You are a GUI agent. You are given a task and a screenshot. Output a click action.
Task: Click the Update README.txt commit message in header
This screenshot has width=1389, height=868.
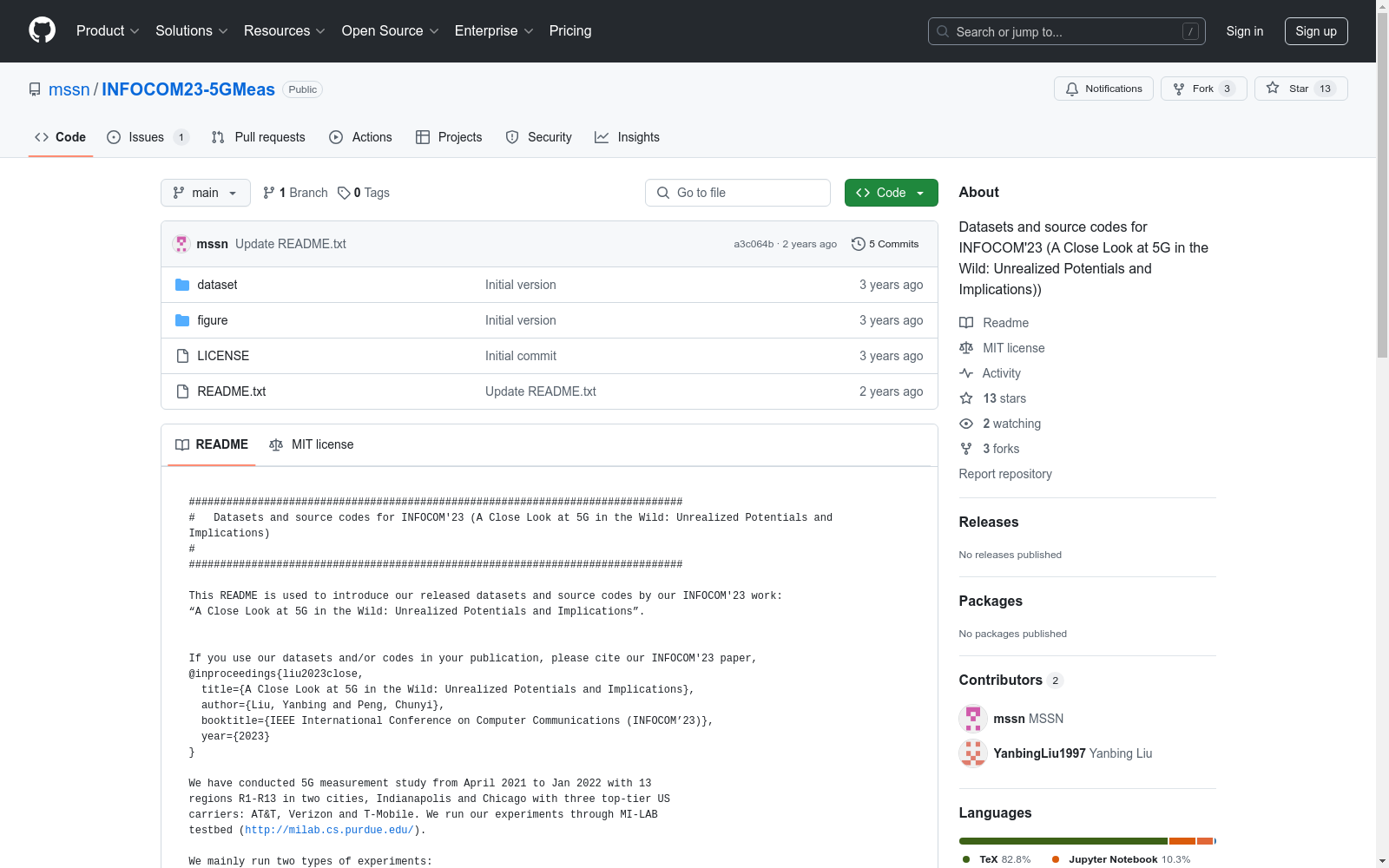click(x=291, y=244)
